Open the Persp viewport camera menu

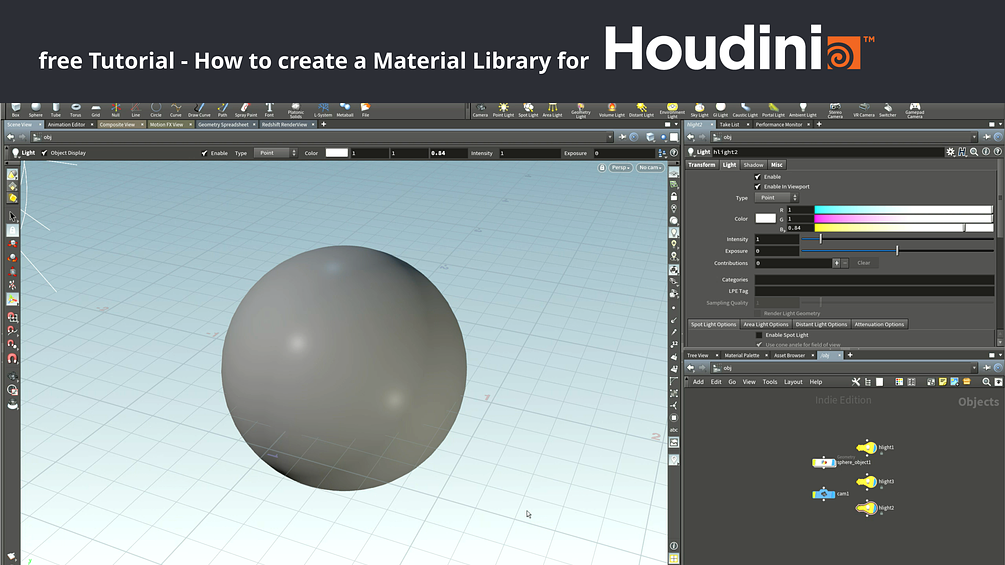click(x=620, y=168)
